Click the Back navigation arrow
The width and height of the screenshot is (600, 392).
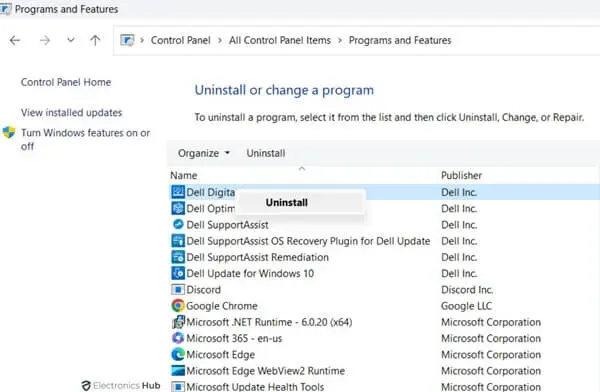tap(15, 40)
